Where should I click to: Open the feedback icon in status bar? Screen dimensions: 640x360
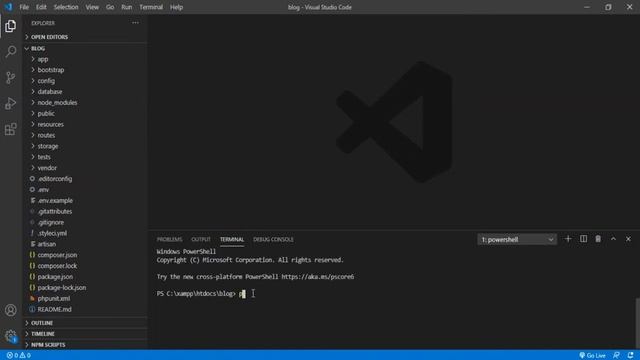616,356
